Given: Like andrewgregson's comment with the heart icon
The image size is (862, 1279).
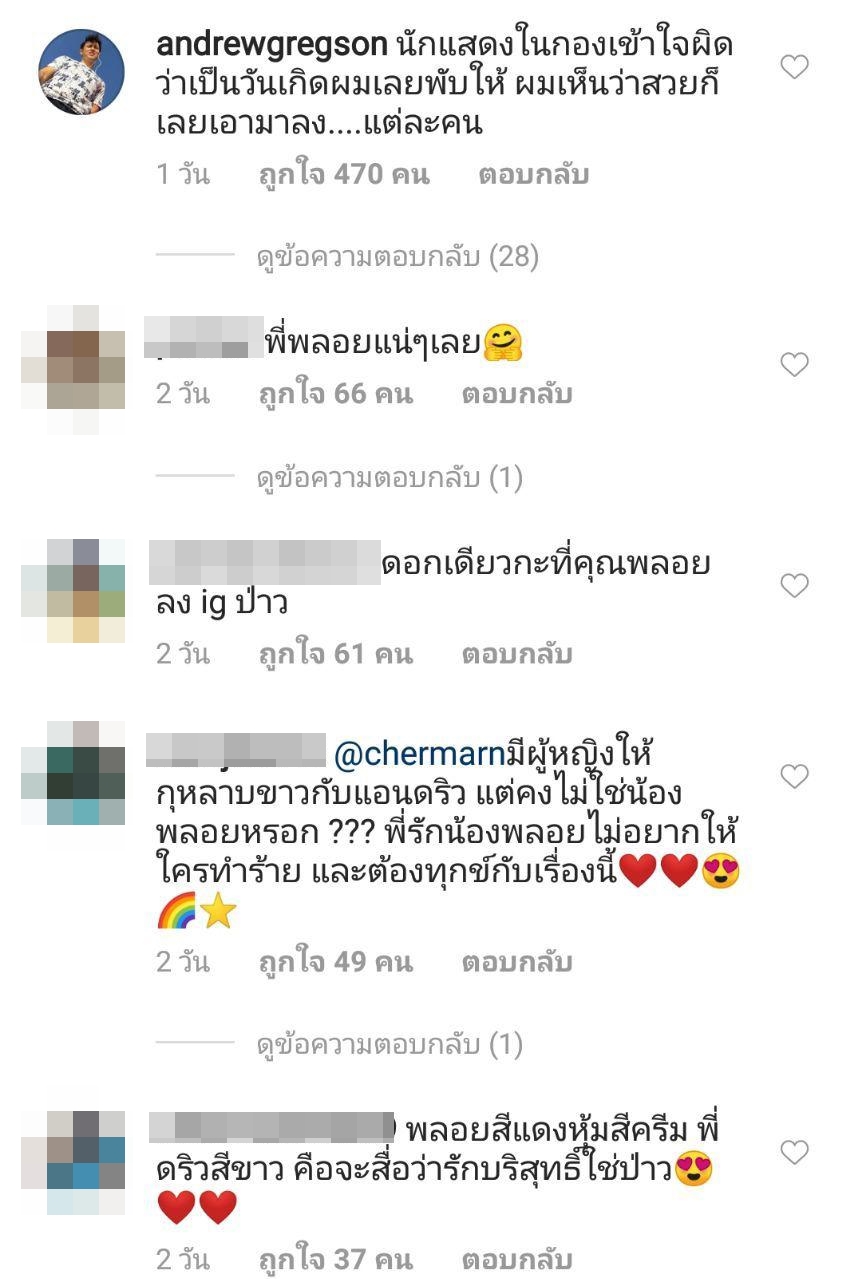Looking at the screenshot, I should (794, 67).
